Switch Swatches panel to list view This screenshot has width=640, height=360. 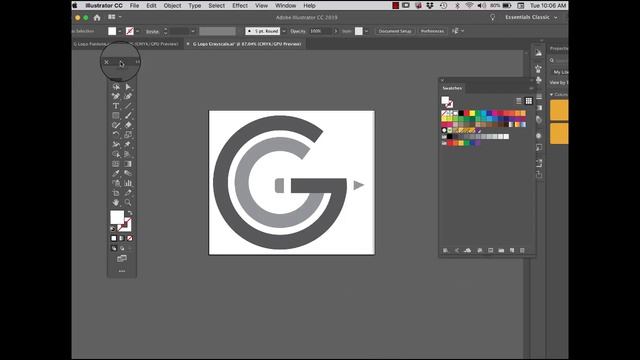coord(519,100)
